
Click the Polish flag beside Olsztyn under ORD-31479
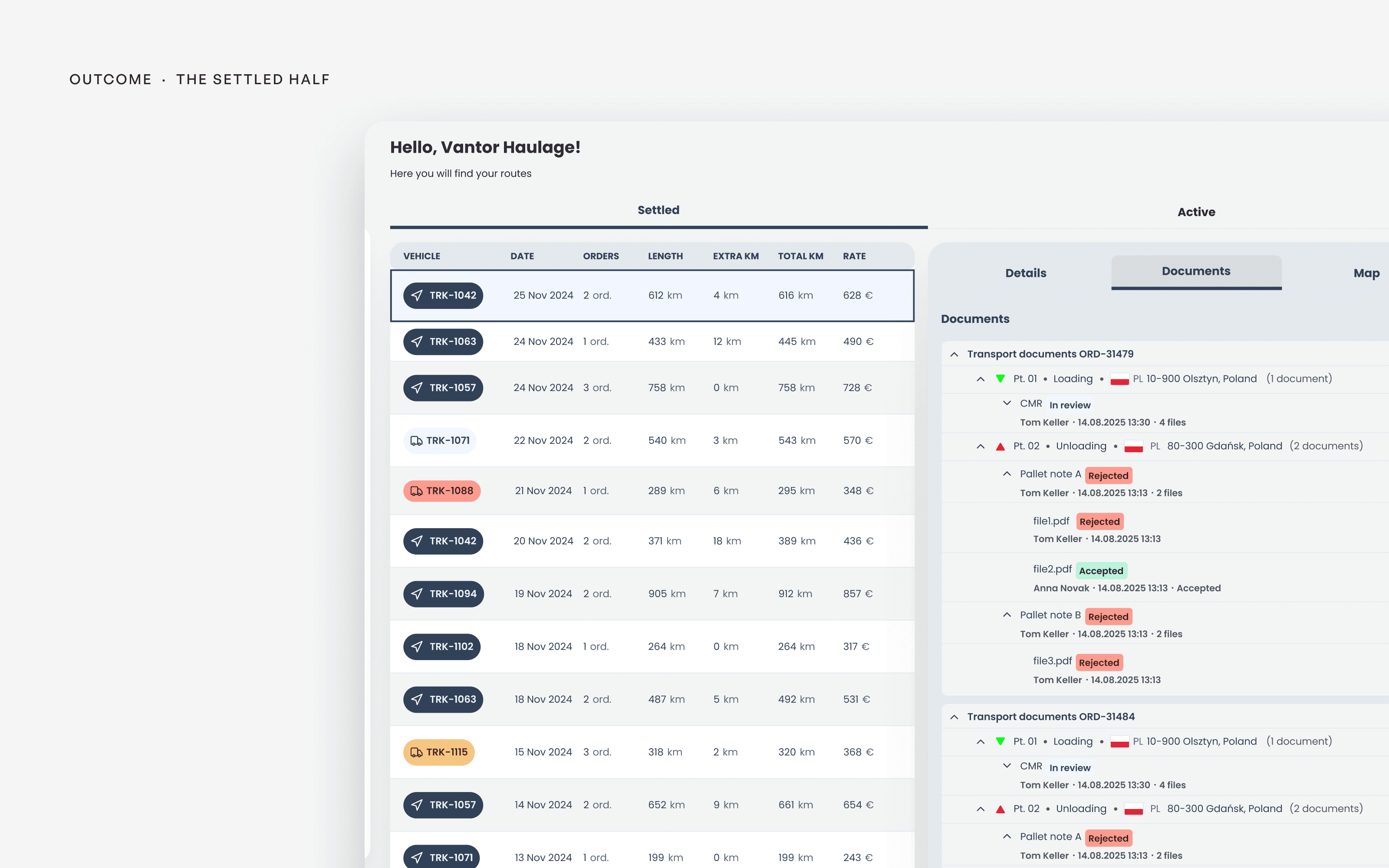point(1119,379)
